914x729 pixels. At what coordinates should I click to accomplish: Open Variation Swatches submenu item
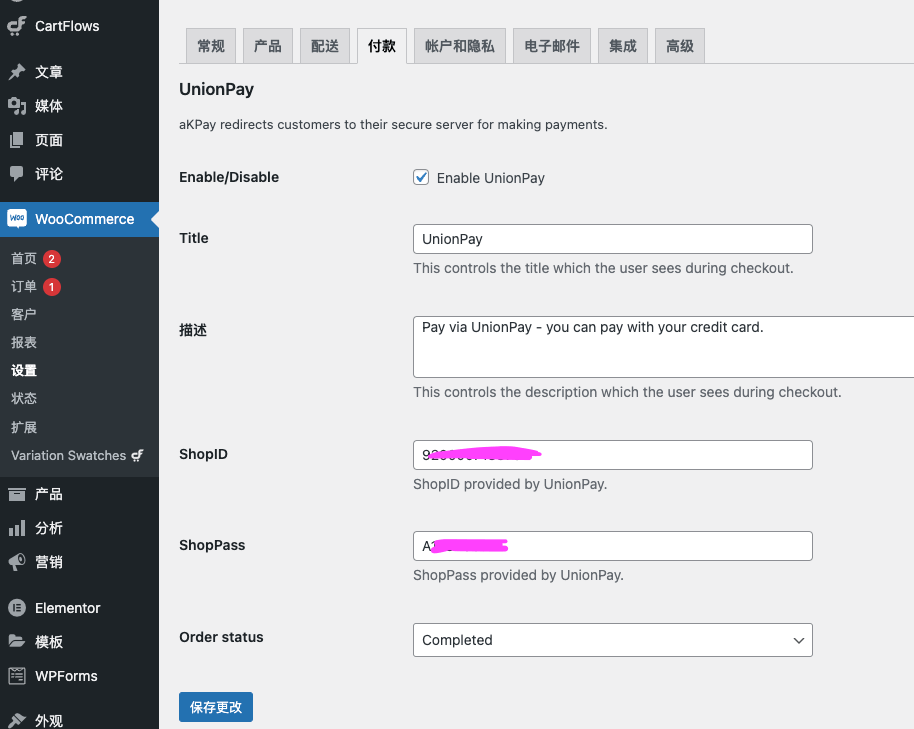coord(79,456)
